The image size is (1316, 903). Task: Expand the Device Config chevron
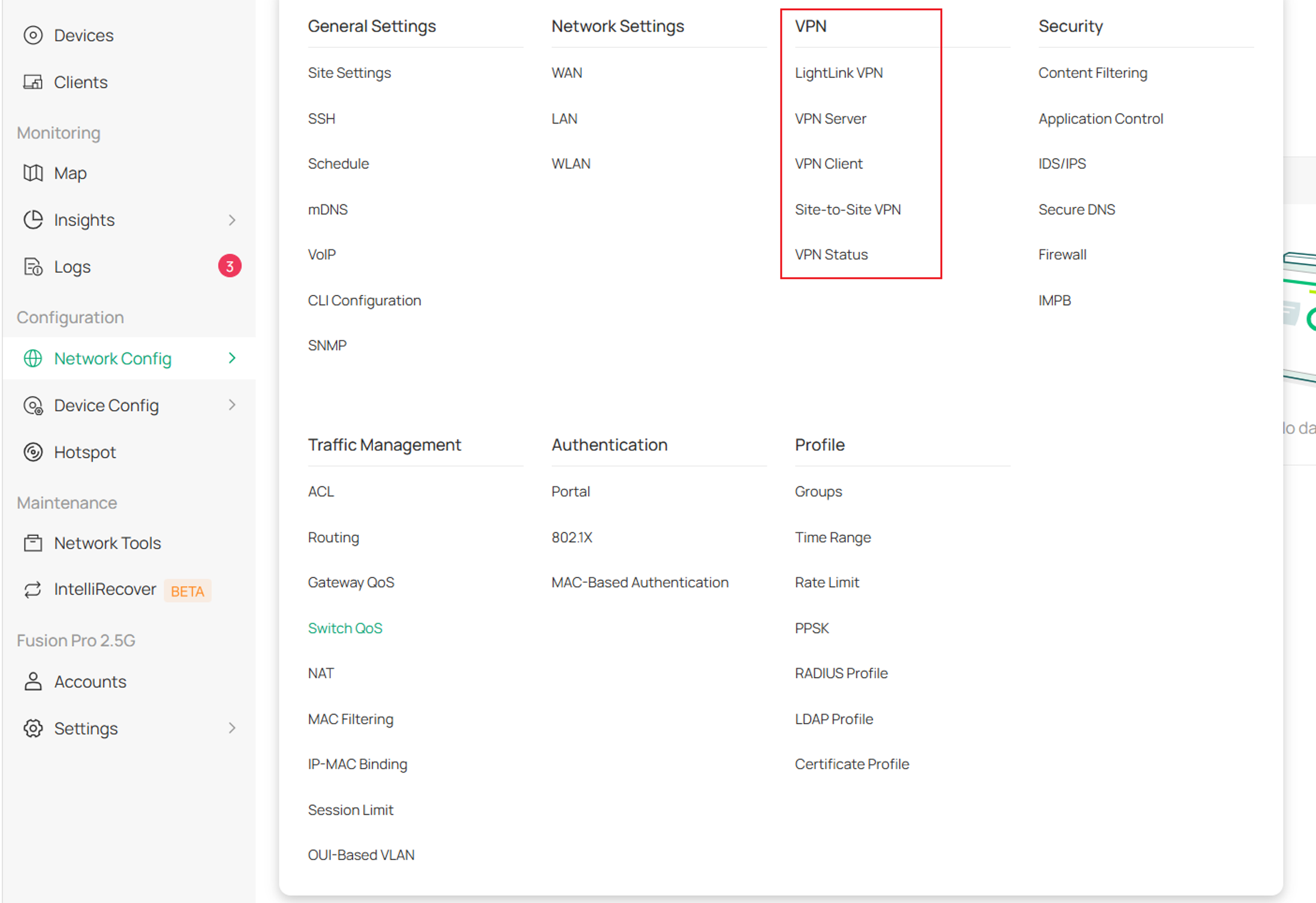233,405
